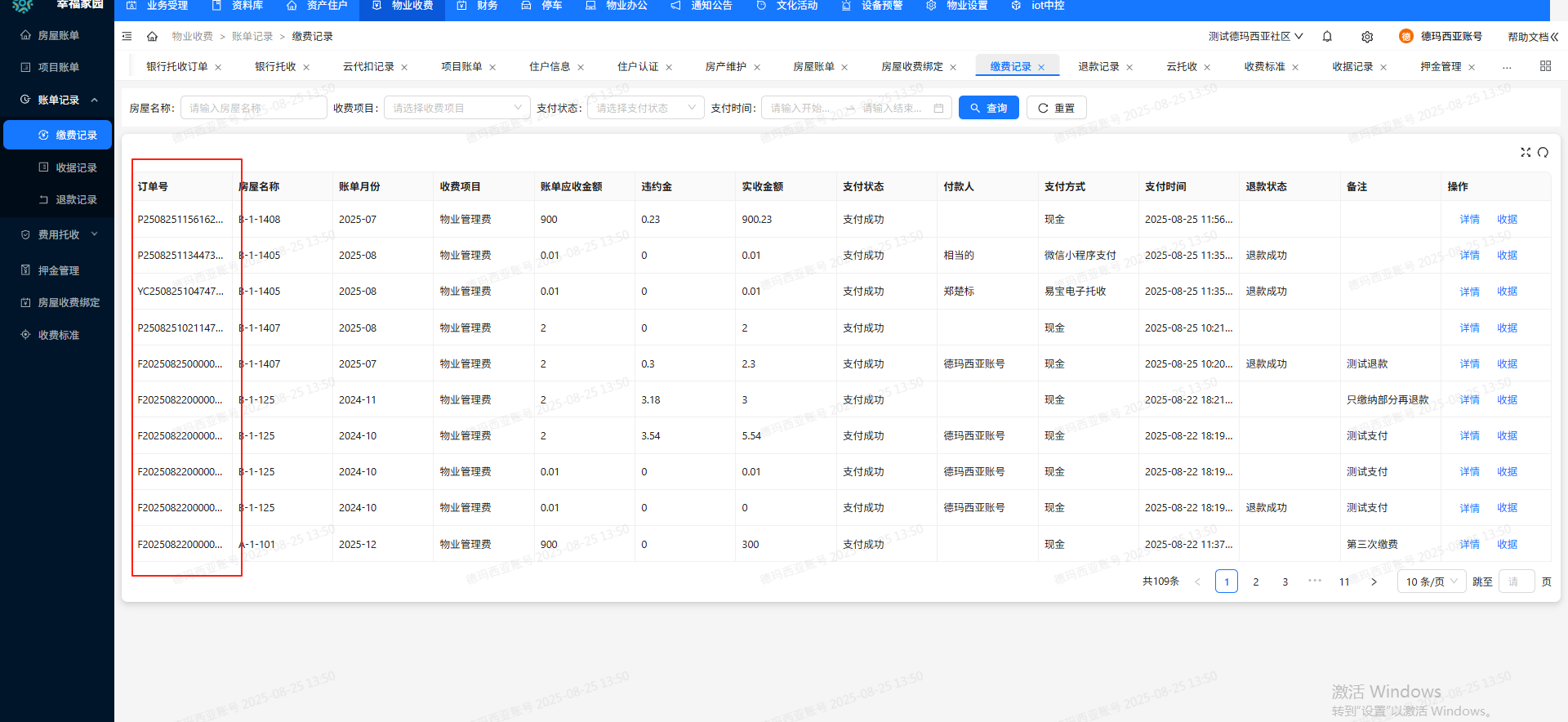Toggle sidebar with the hamburger menu icon
1568x722 pixels.
pyautogui.click(x=127, y=37)
